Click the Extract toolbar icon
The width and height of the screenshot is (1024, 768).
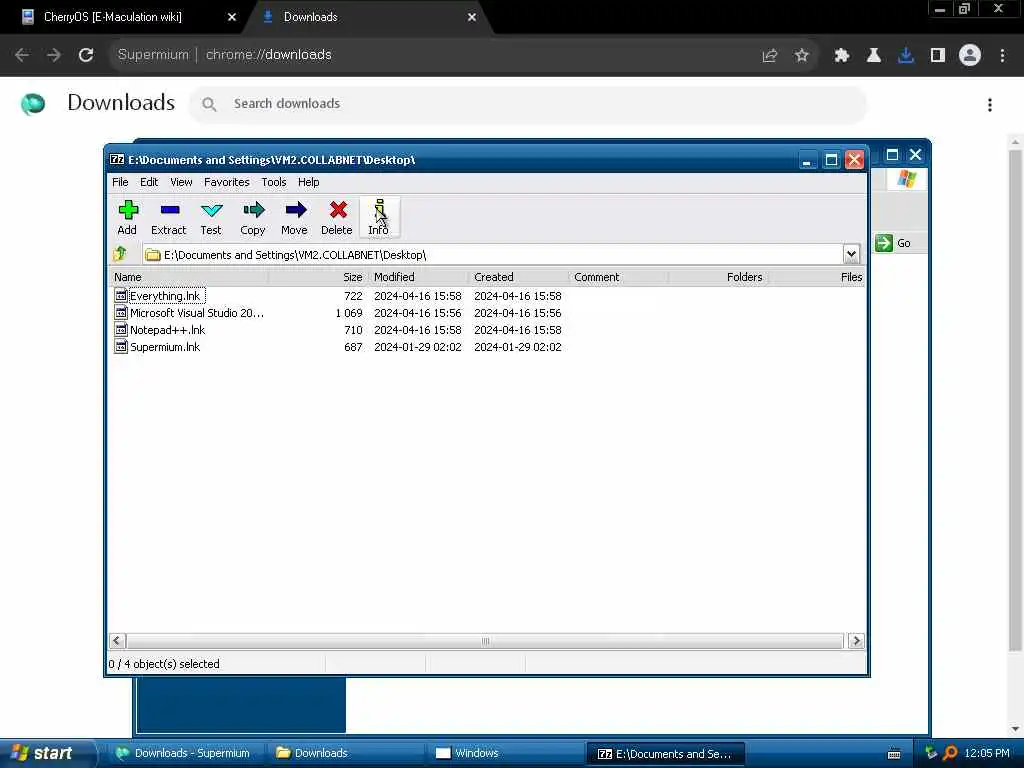(168, 217)
